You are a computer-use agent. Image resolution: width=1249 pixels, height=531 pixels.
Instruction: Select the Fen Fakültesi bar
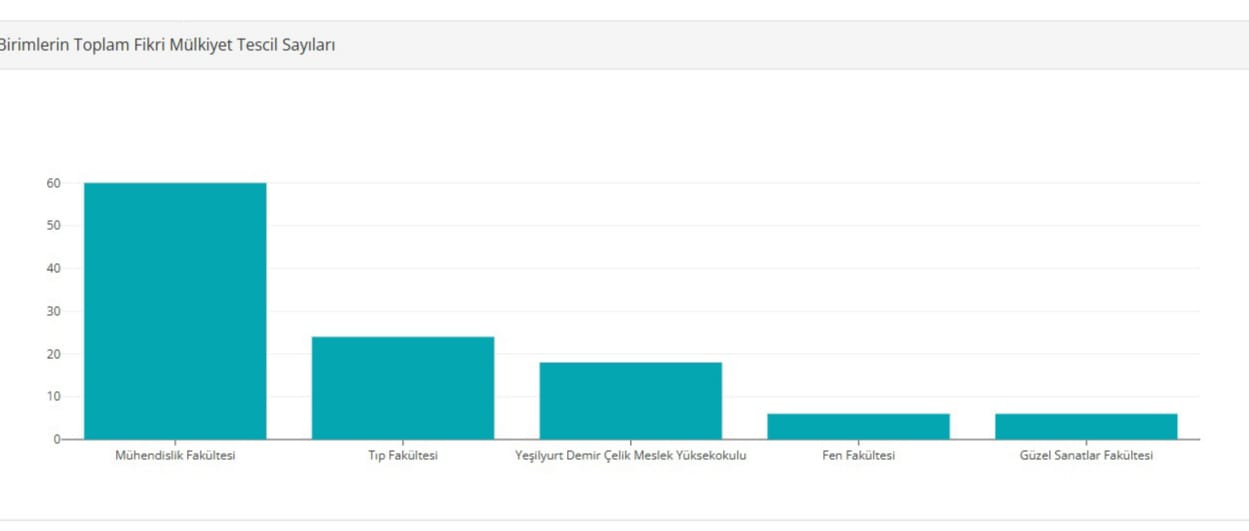858,426
